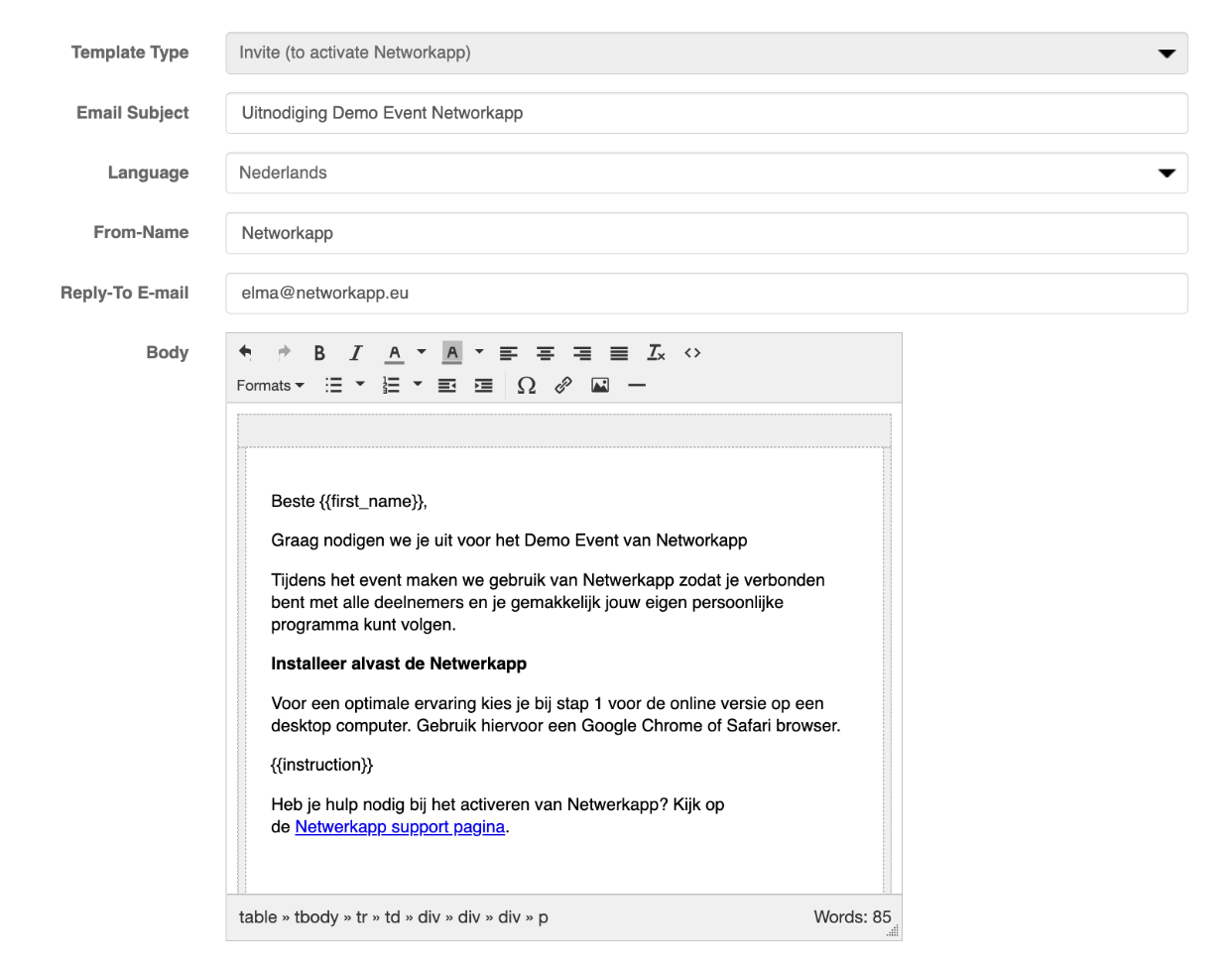Open the Language dropdown
Viewport: 1232px width, 966px height.
click(x=706, y=173)
